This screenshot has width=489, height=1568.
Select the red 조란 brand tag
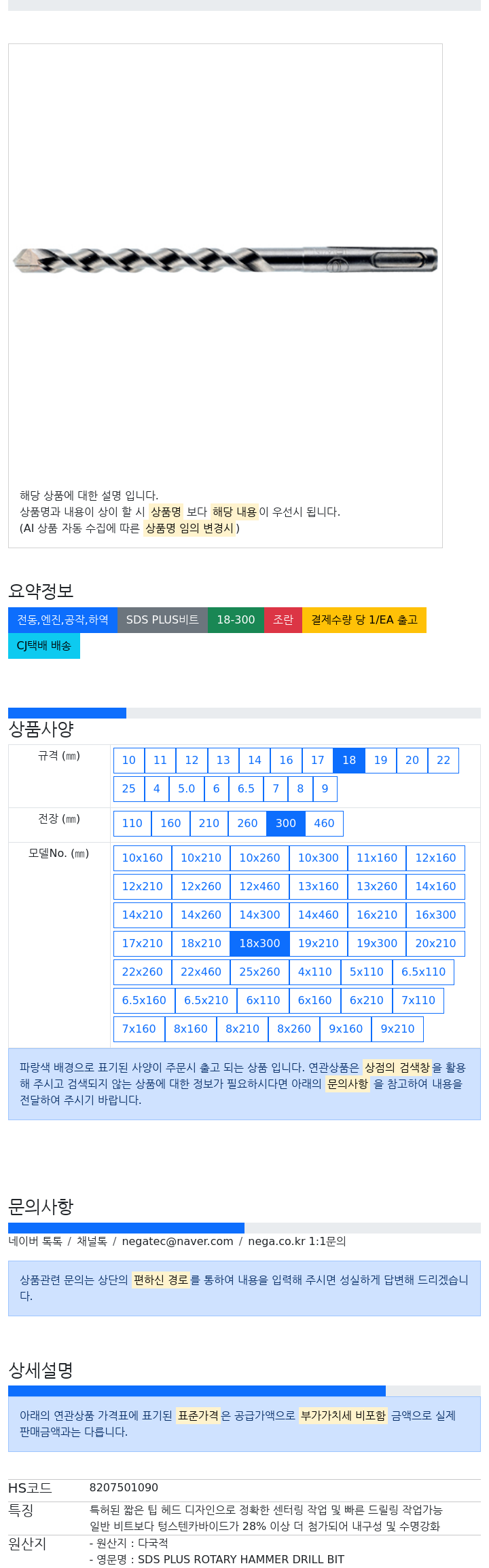coord(283,620)
